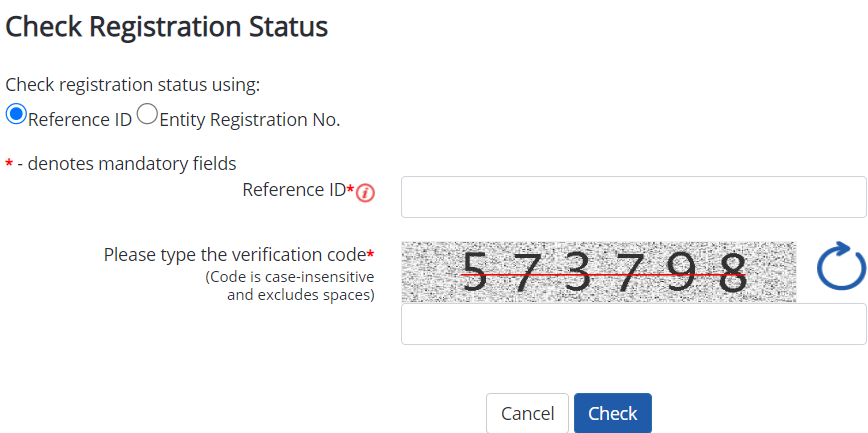Click the captcha image showing 573798
The width and height of the screenshot is (868, 433).
coord(599,271)
